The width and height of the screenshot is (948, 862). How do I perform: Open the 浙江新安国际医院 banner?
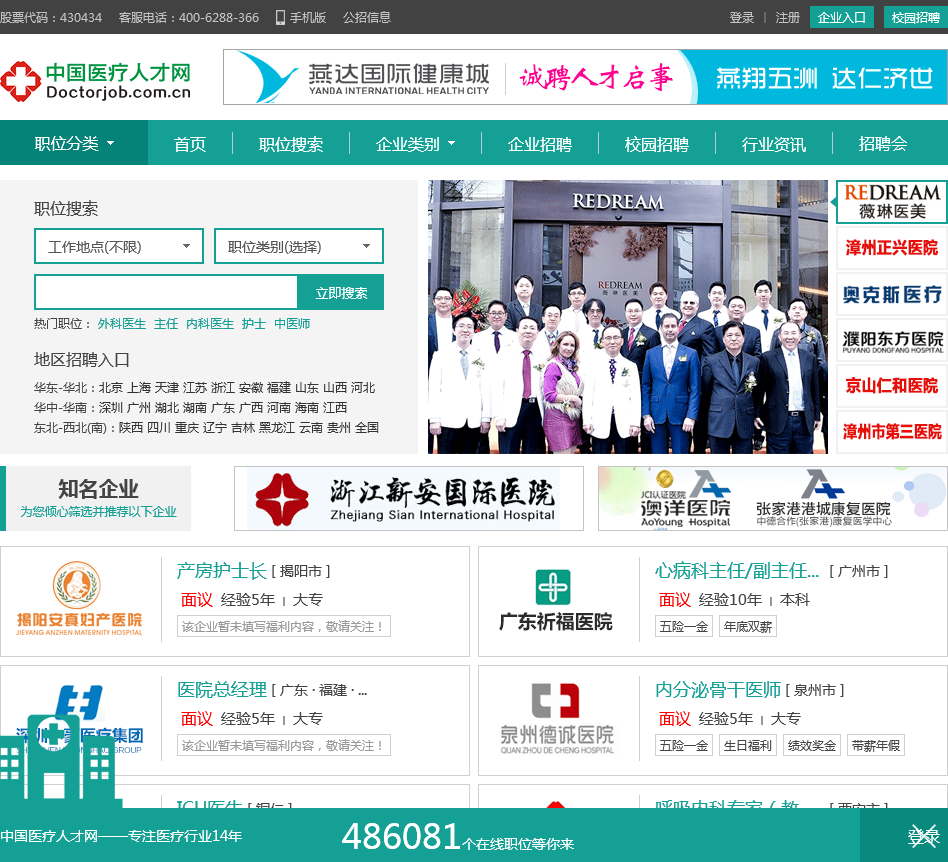pos(409,499)
